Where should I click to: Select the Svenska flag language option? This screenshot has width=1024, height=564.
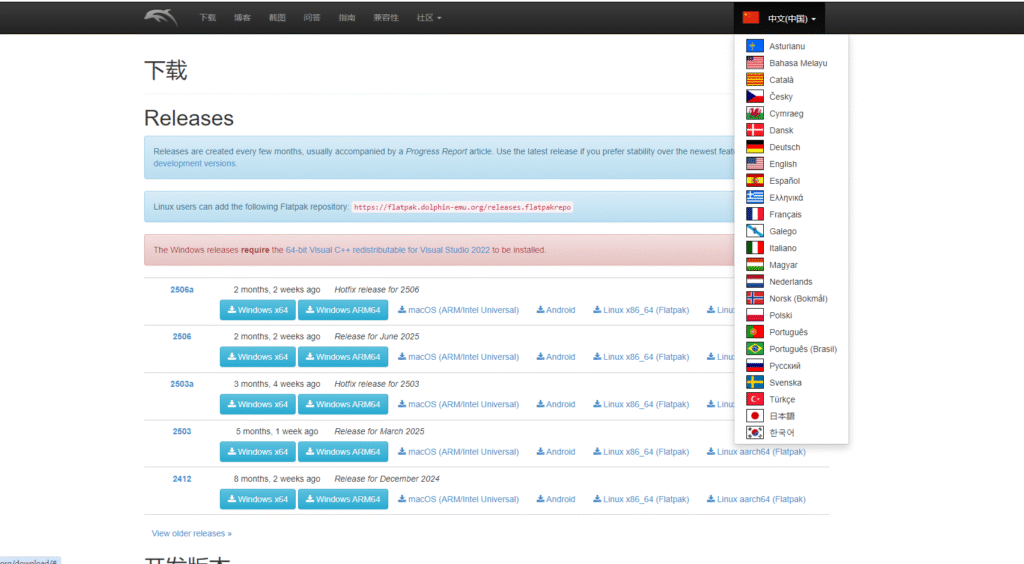pyautogui.click(x=755, y=382)
